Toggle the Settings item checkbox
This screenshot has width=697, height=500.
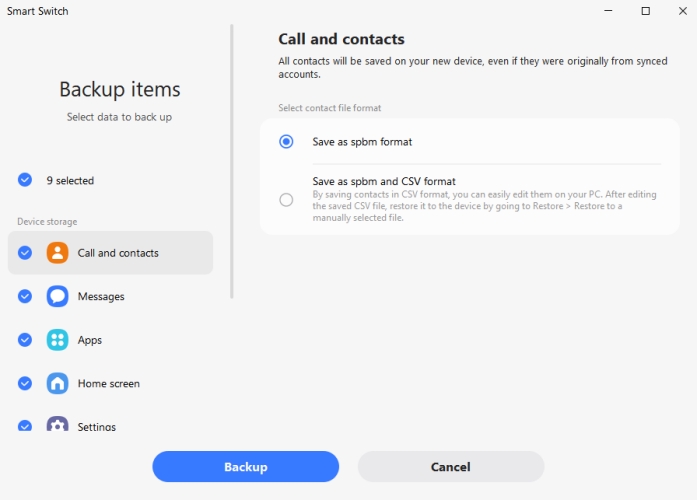click(x=25, y=425)
